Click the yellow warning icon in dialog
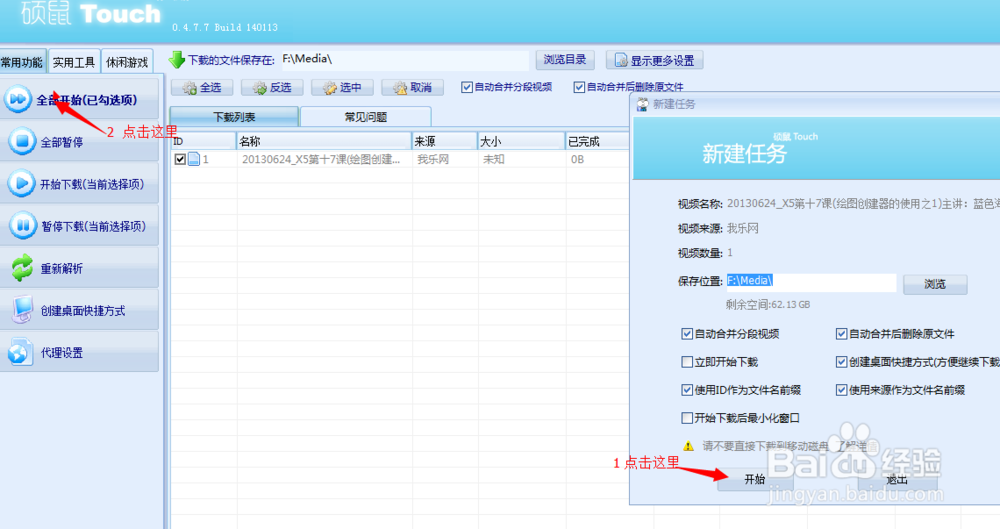1000x529 pixels. 688,446
